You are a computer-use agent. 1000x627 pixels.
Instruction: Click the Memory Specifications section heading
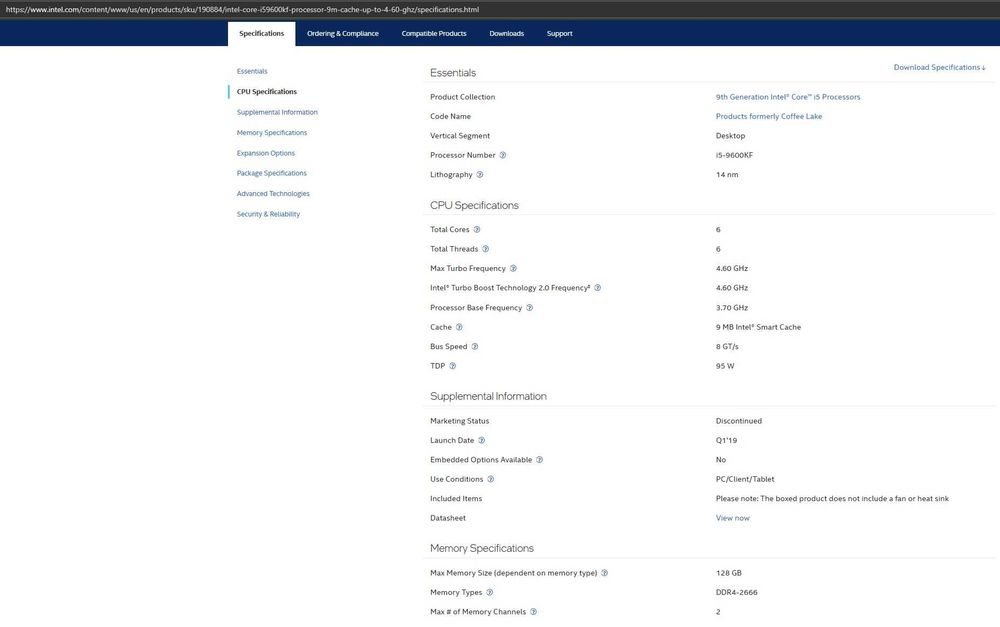(x=482, y=549)
